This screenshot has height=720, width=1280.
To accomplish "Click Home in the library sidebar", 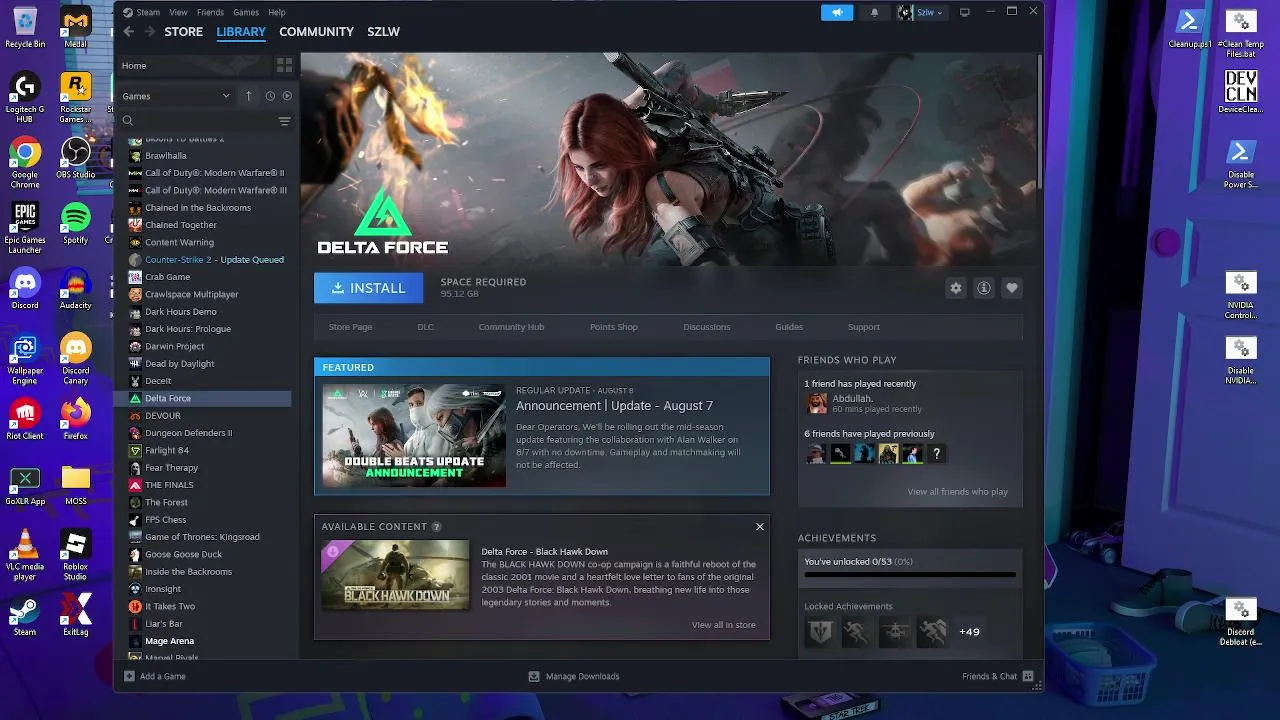I will pyautogui.click(x=134, y=66).
